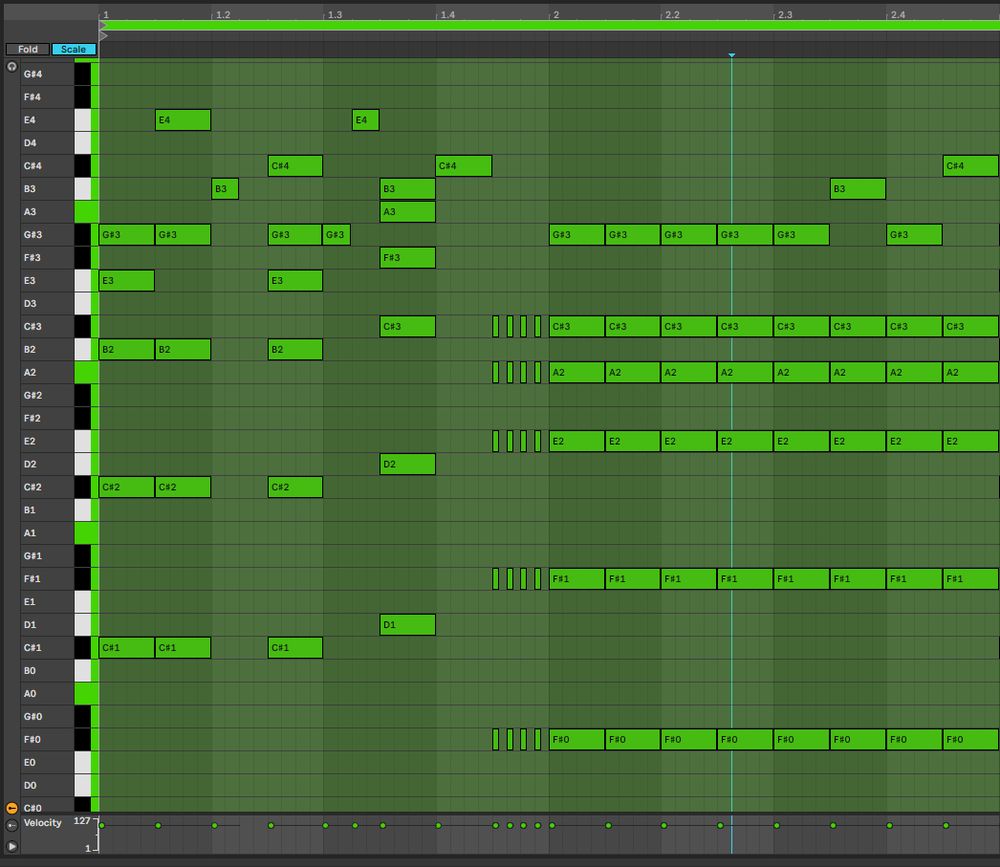
Task: Click the D4 white piano key
Action: coord(82,143)
